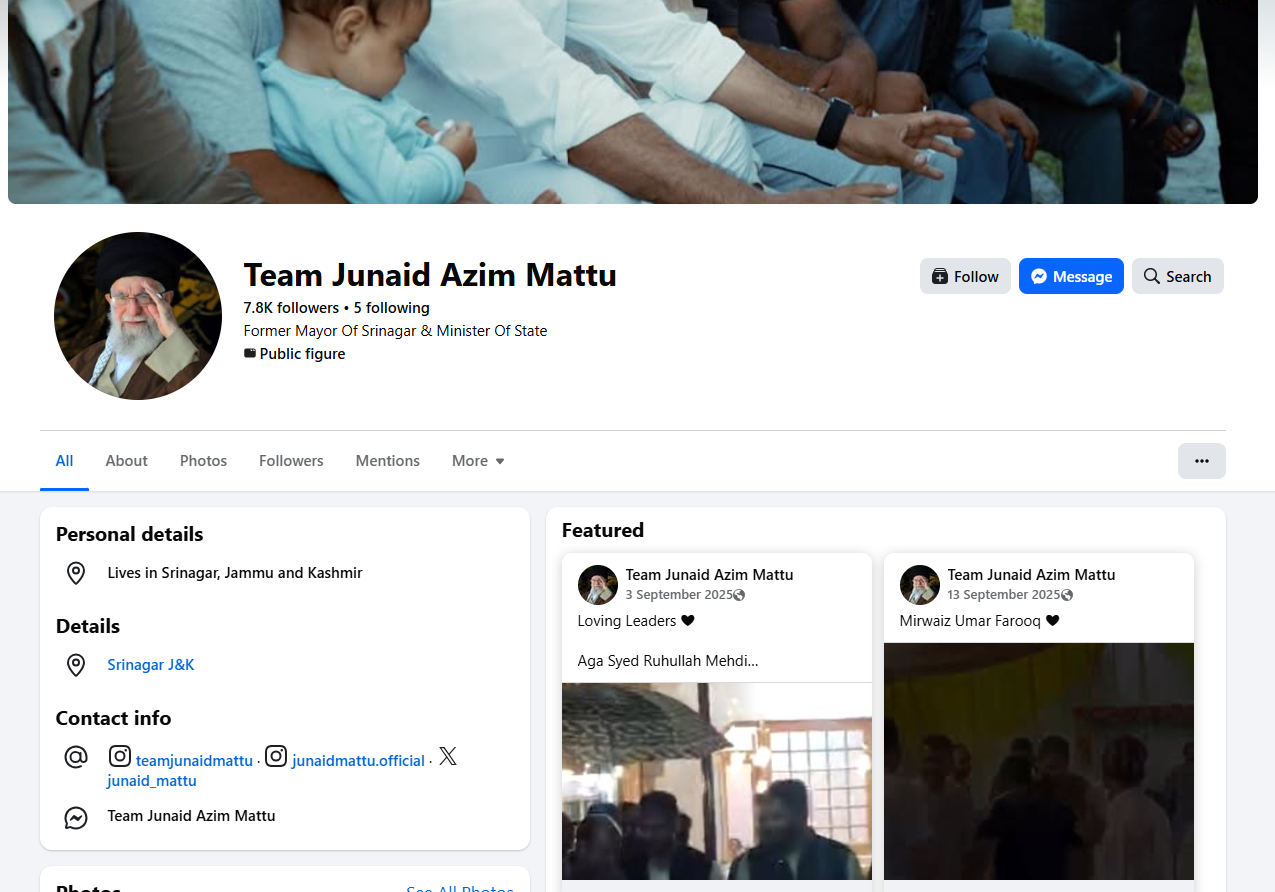Open the ellipsis options menu

tap(1202, 461)
